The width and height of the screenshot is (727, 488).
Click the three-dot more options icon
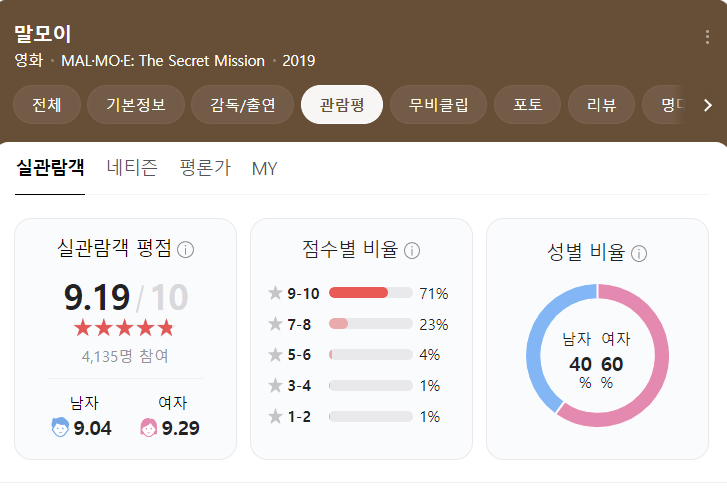point(708,38)
